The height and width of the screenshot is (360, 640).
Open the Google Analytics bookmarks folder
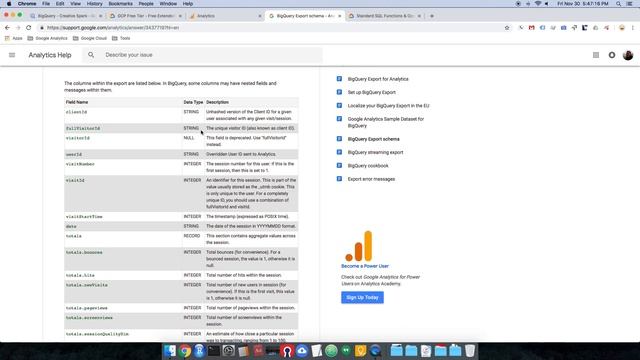[47, 38]
